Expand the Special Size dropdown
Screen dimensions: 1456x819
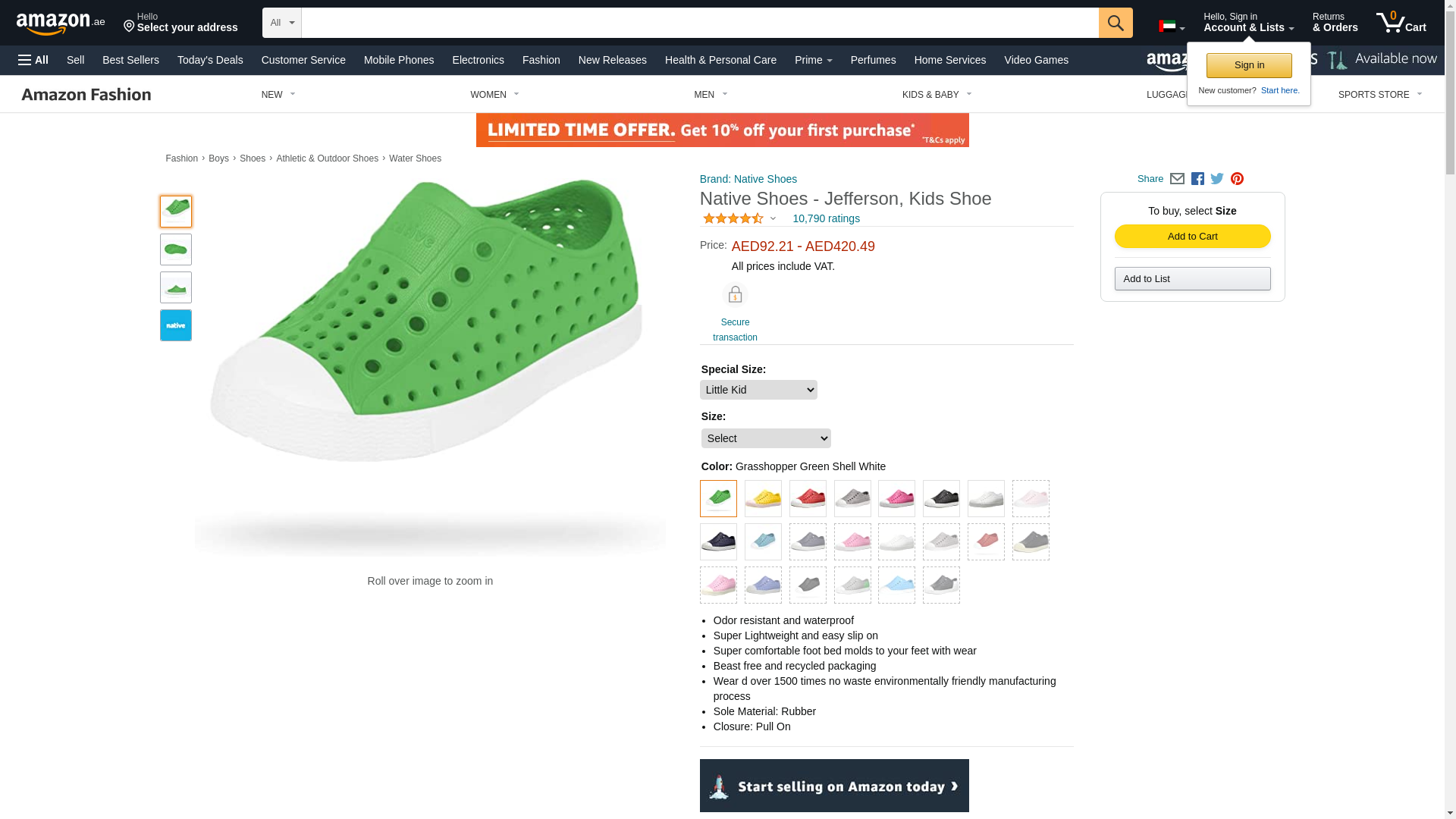pyautogui.click(x=758, y=390)
